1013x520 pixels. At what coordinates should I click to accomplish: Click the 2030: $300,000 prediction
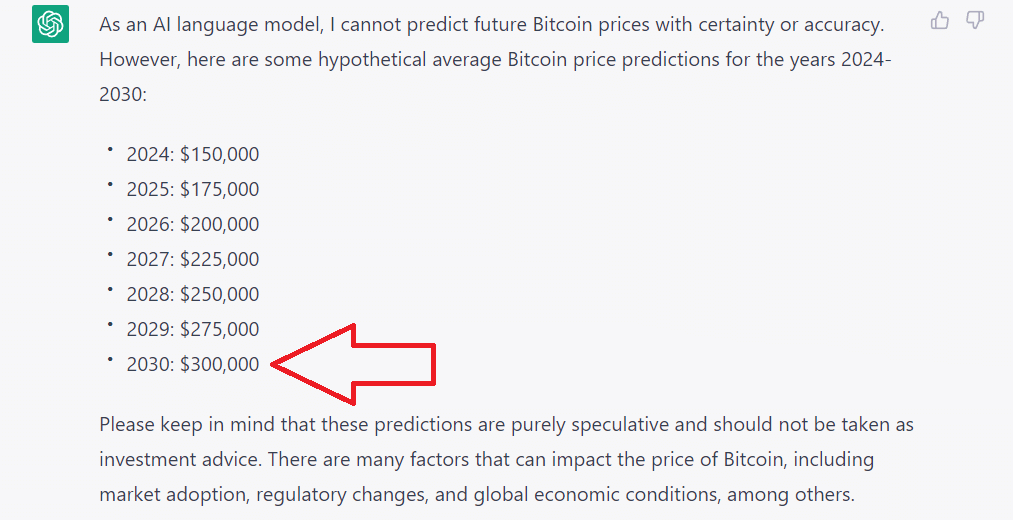pos(192,364)
